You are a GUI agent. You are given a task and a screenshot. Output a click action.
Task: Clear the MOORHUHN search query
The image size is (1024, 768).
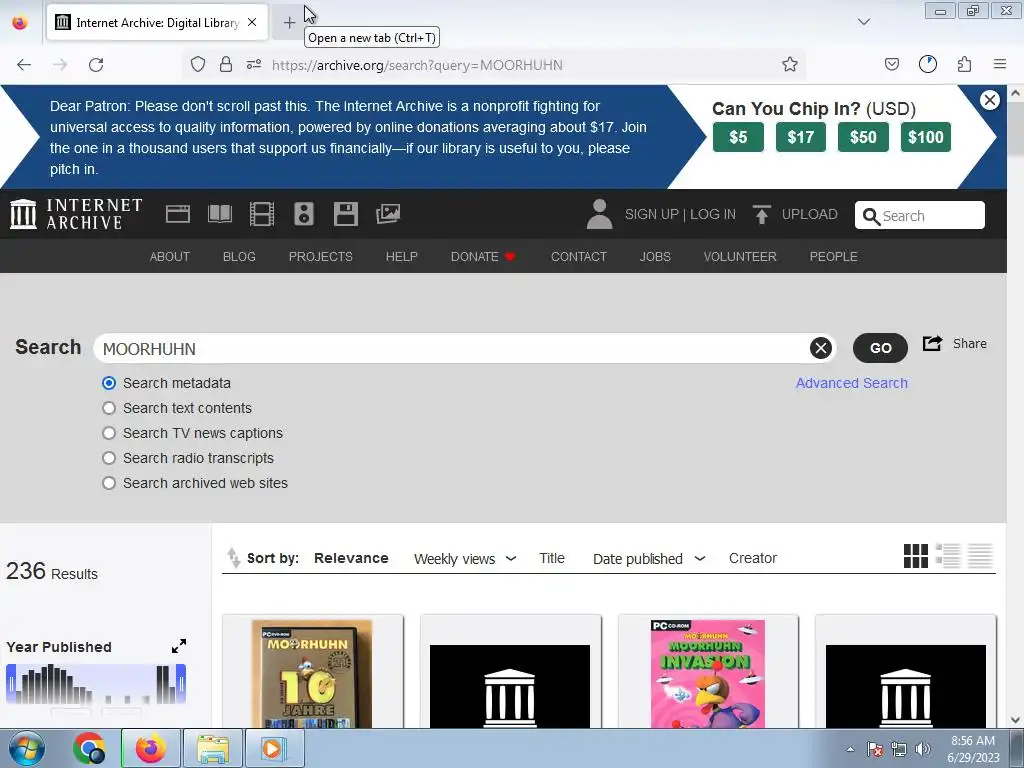point(821,348)
